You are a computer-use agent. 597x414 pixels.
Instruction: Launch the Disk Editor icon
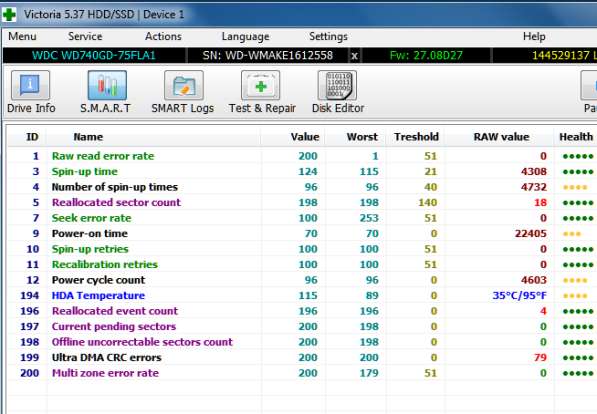click(337, 86)
